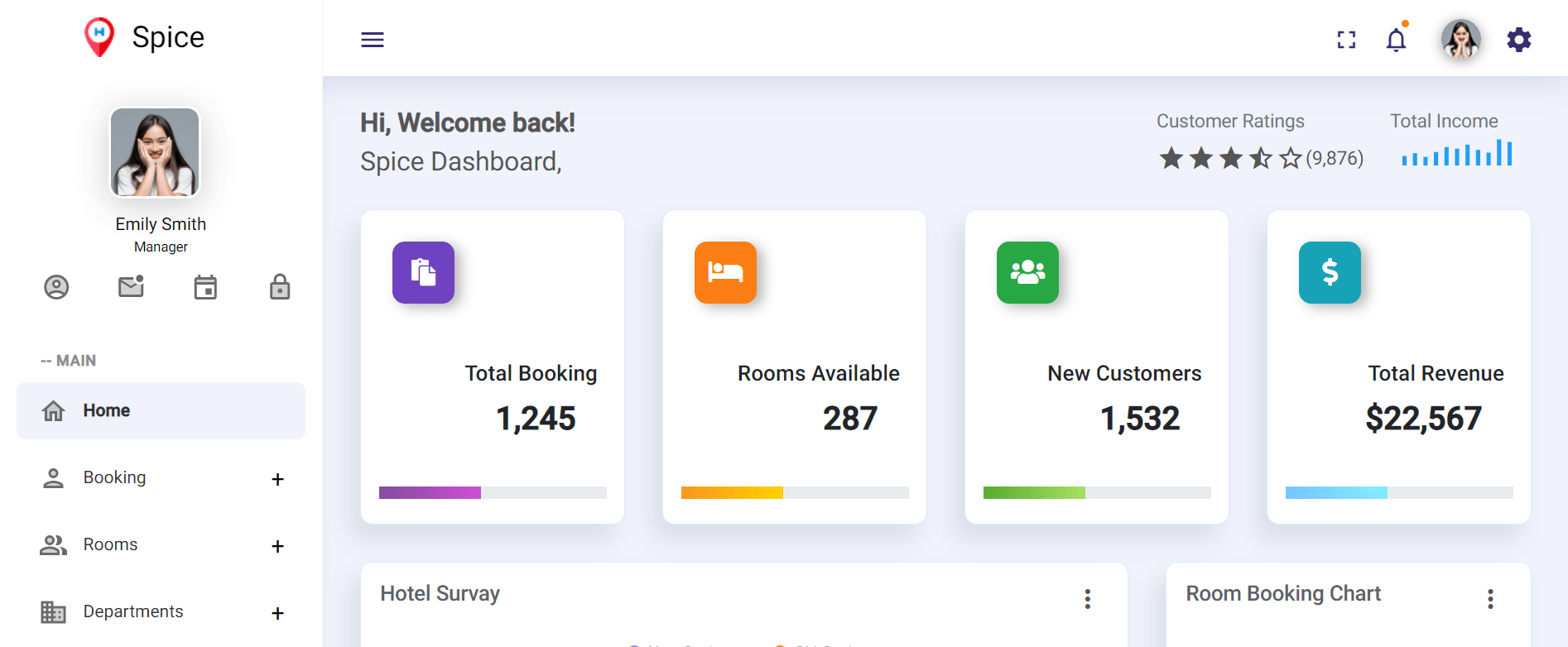Click the Total Booking progress bar
Image resolution: width=1568 pixels, height=647 pixels.
click(493, 492)
